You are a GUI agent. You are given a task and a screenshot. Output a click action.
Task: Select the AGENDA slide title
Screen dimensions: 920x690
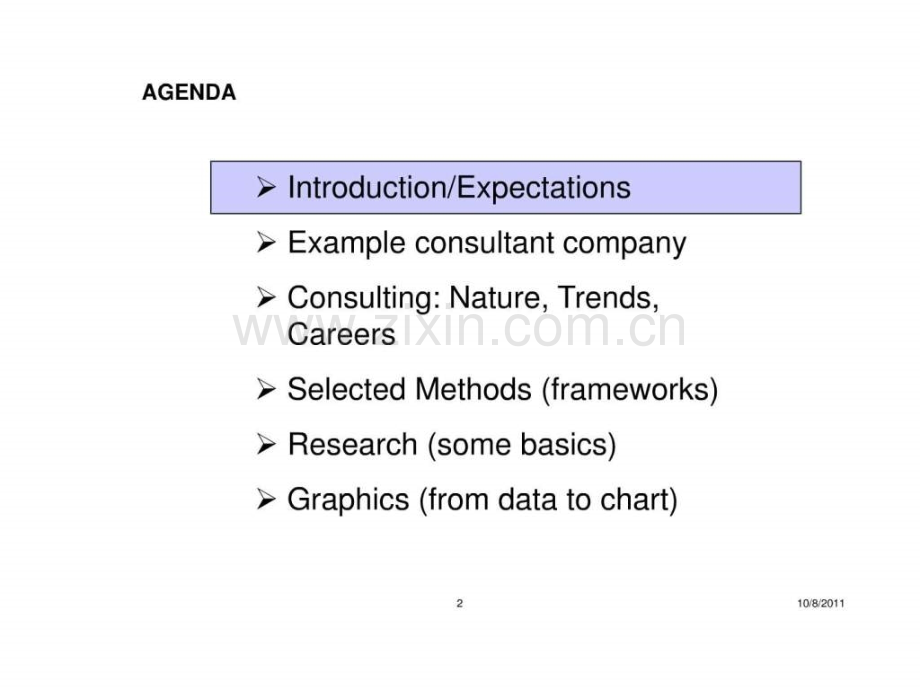[x=189, y=92]
